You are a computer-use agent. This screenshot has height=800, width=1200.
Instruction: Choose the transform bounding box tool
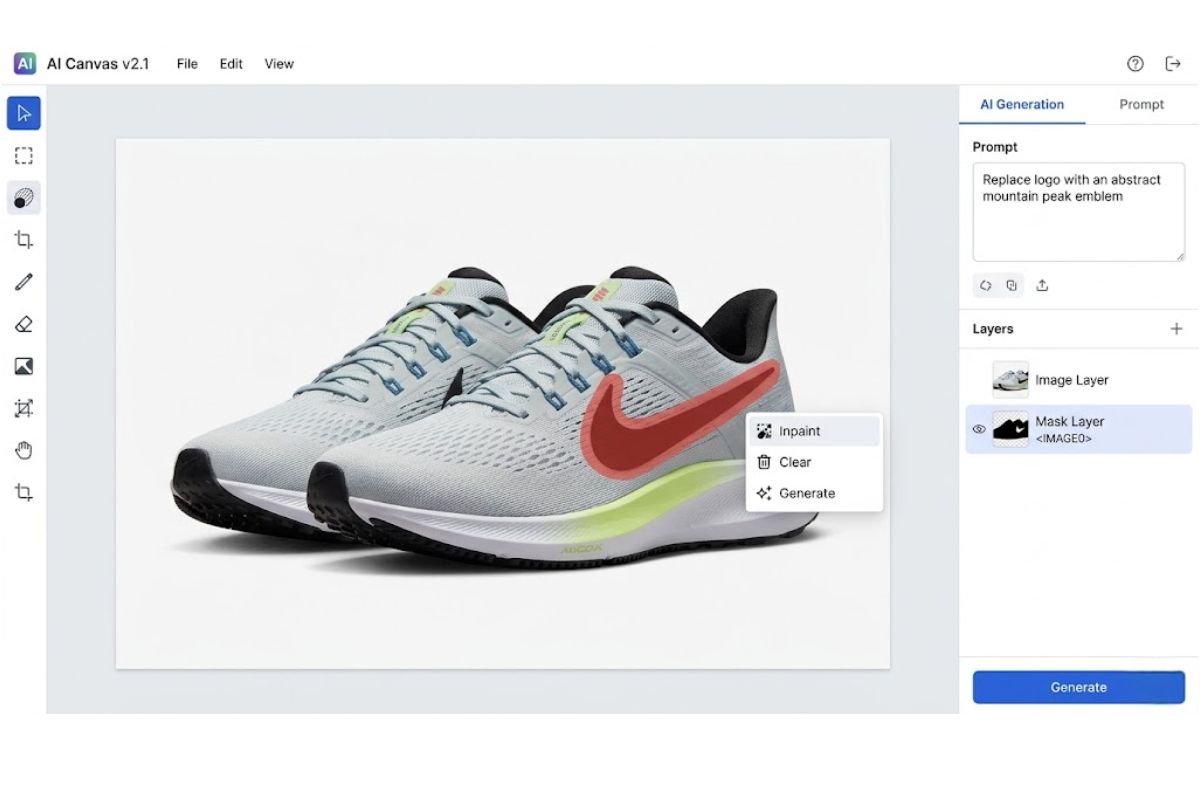click(x=24, y=408)
